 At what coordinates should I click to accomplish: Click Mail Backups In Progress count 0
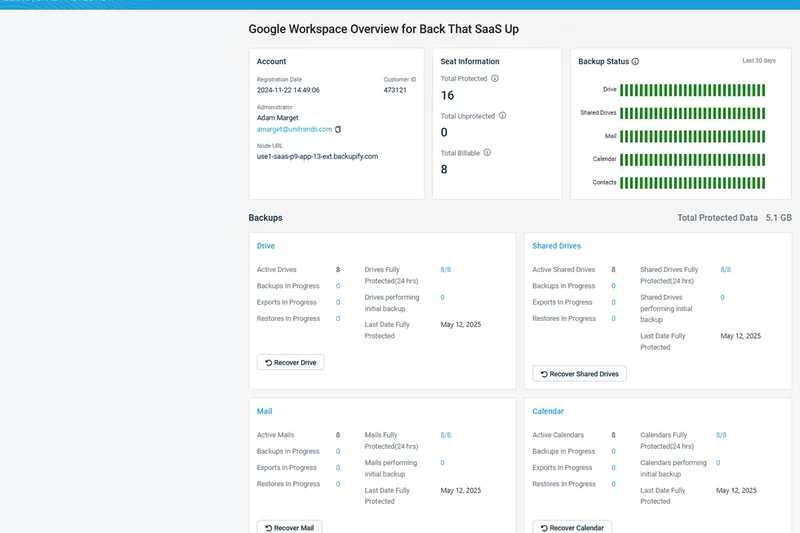click(x=338, y=451)
